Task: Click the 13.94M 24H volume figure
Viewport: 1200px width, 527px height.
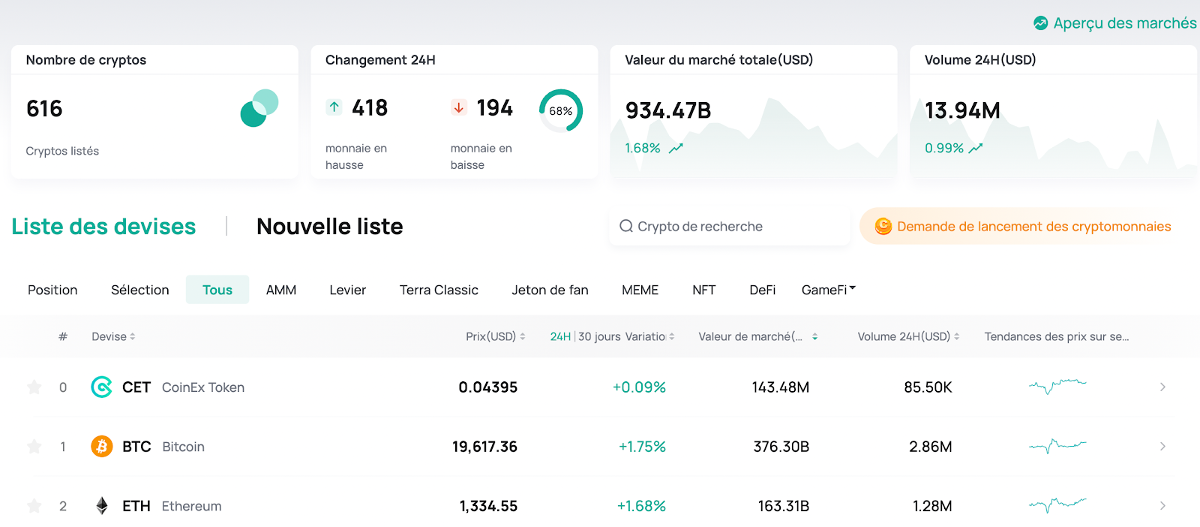Action: click(x=962, y=111)
